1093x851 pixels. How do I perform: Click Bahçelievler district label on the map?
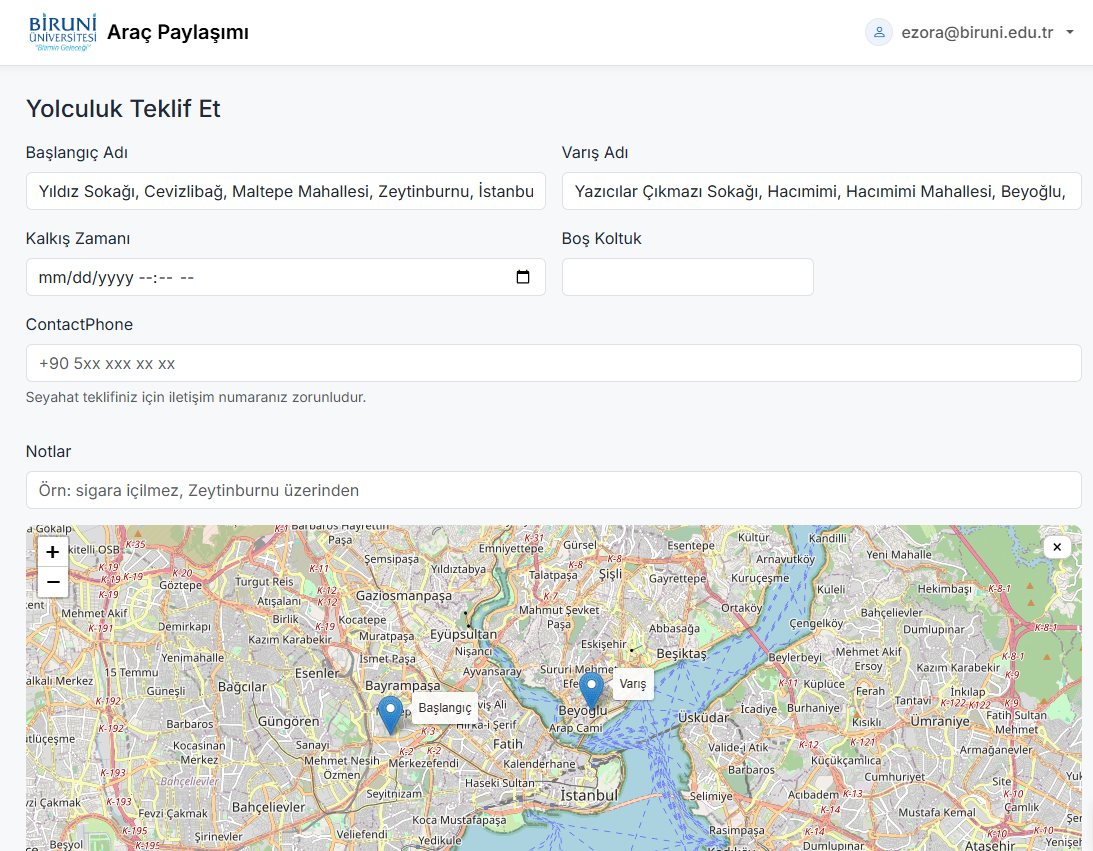click(268, 807)
